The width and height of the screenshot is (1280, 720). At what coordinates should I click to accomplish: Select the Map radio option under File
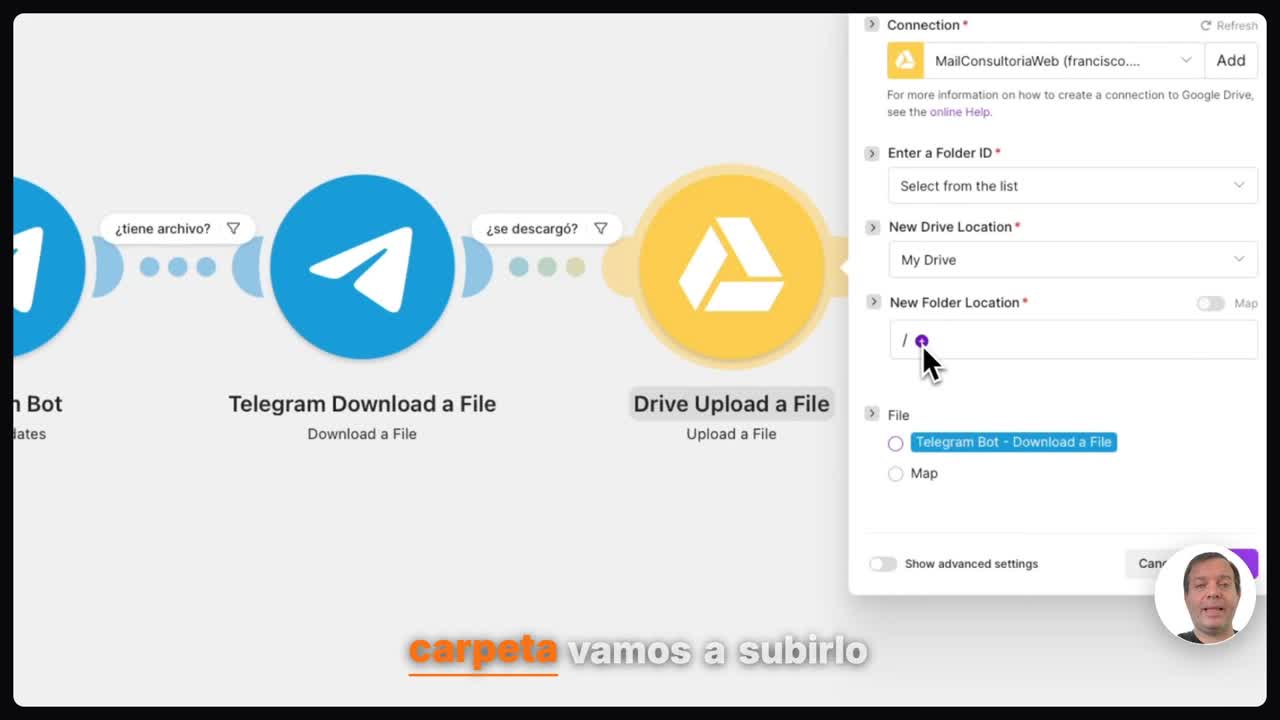pos(896,474)
